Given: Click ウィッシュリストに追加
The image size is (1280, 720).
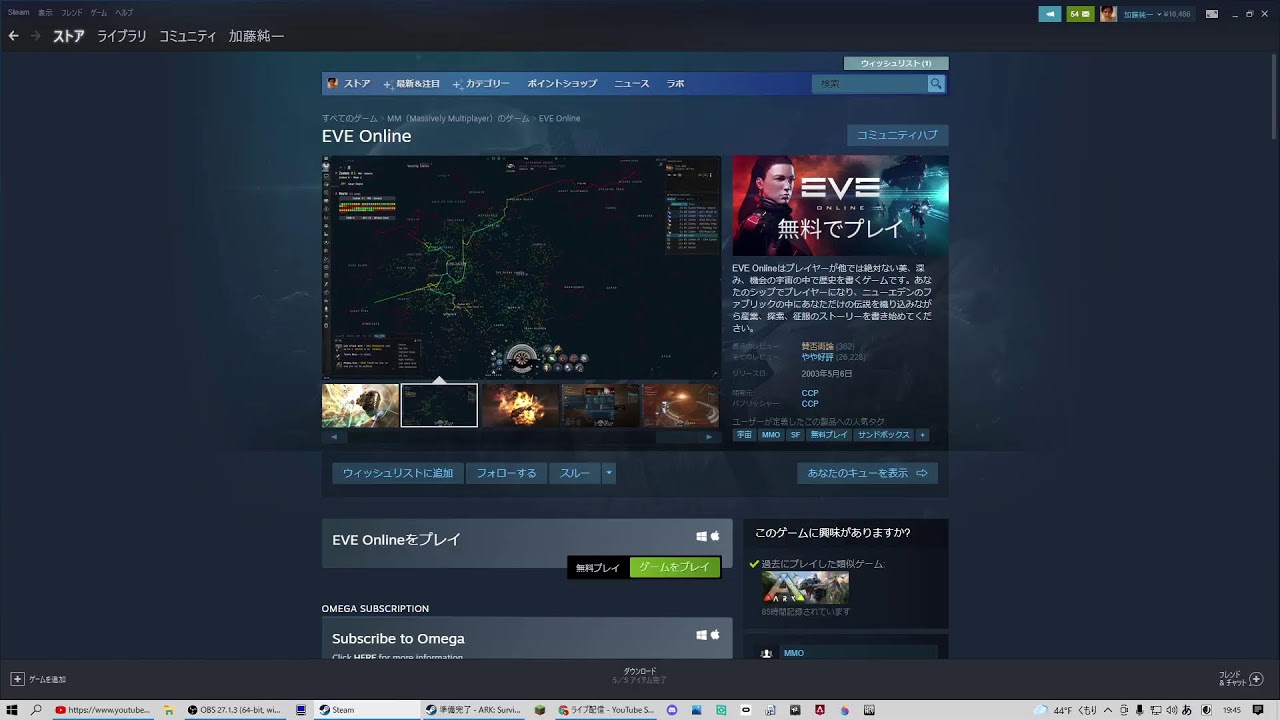Looking at the screenshot, I should coord(398,473).
